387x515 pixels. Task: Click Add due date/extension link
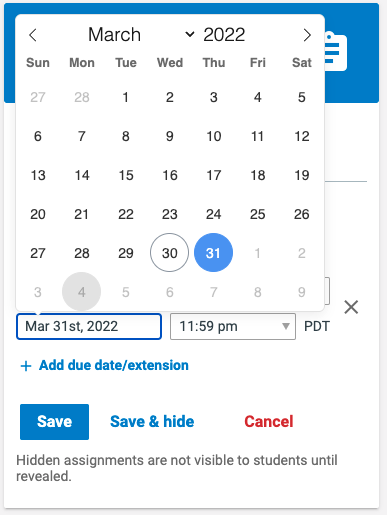point(114,365)
